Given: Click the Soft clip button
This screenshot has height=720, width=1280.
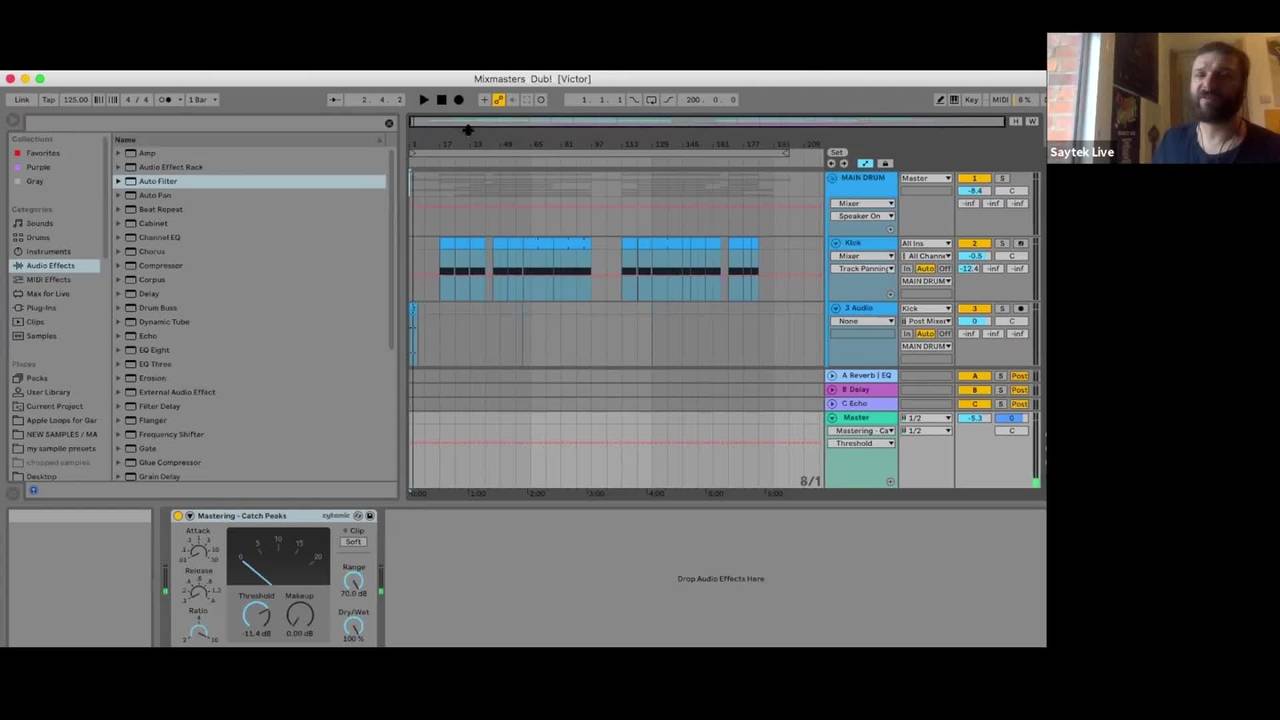Looking at the screenshot, I should pyautogui.click(x=353, y=542).
